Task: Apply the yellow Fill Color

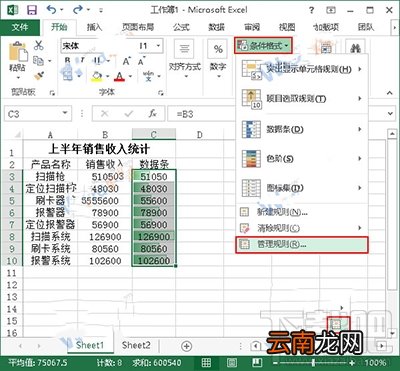Action: [x=97, y=77]
